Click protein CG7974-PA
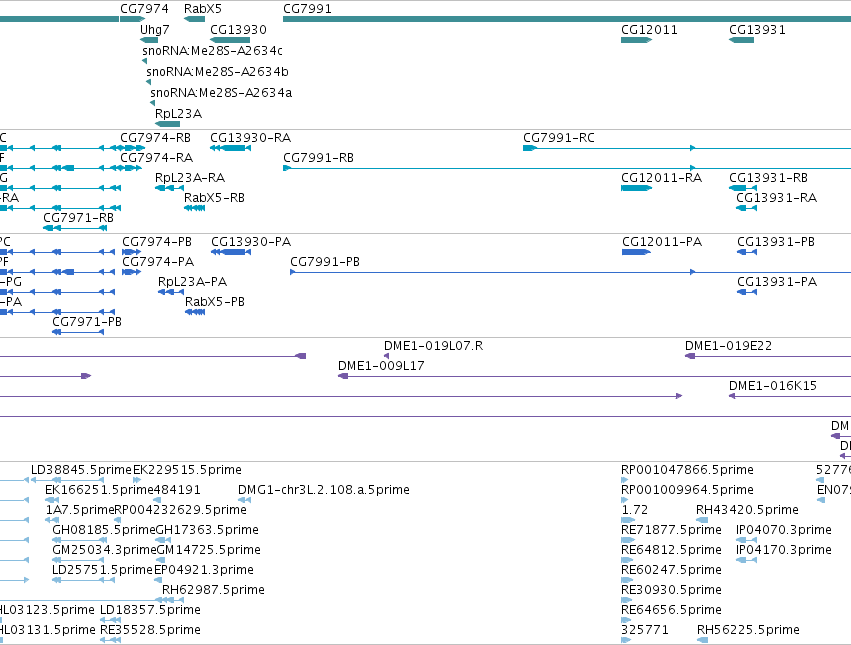Image resolution: width=851 pixels, height=645 pixels. click(x=158, y=262)
